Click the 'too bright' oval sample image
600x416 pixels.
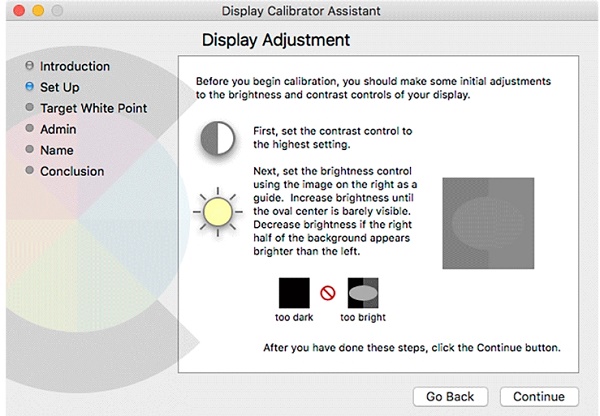pos(363,293)
